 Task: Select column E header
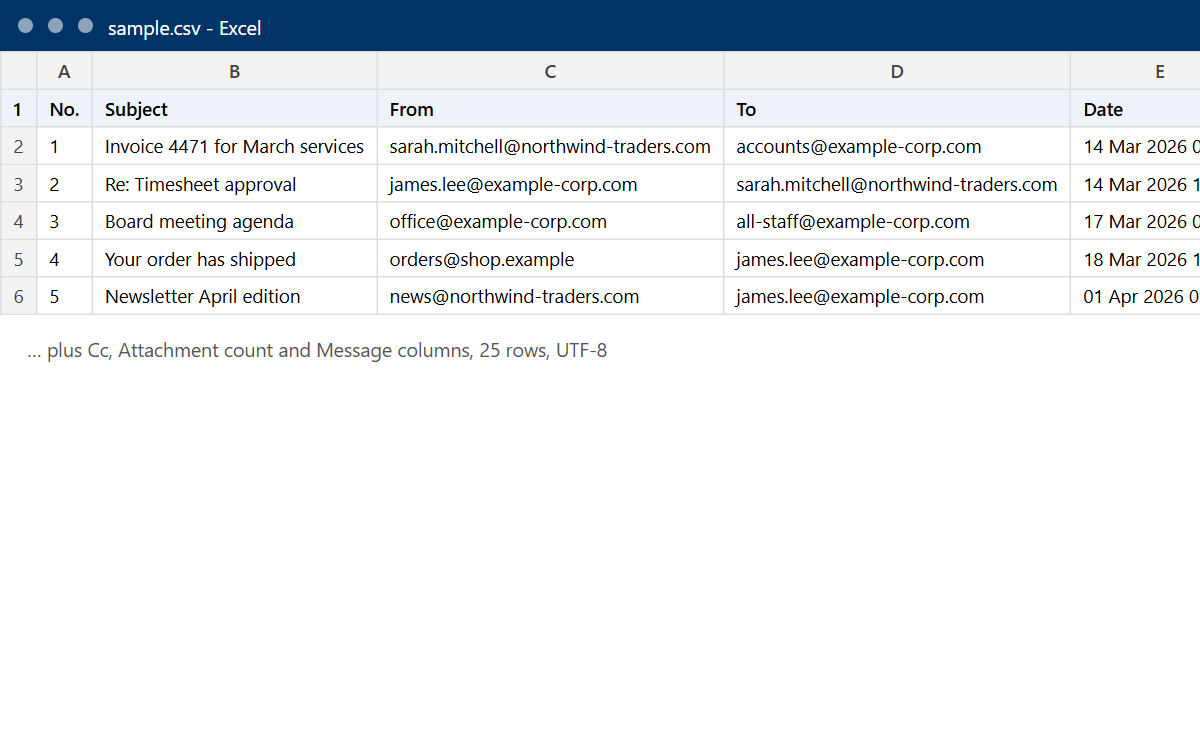pyautogui.click(x=1136, y=71)
